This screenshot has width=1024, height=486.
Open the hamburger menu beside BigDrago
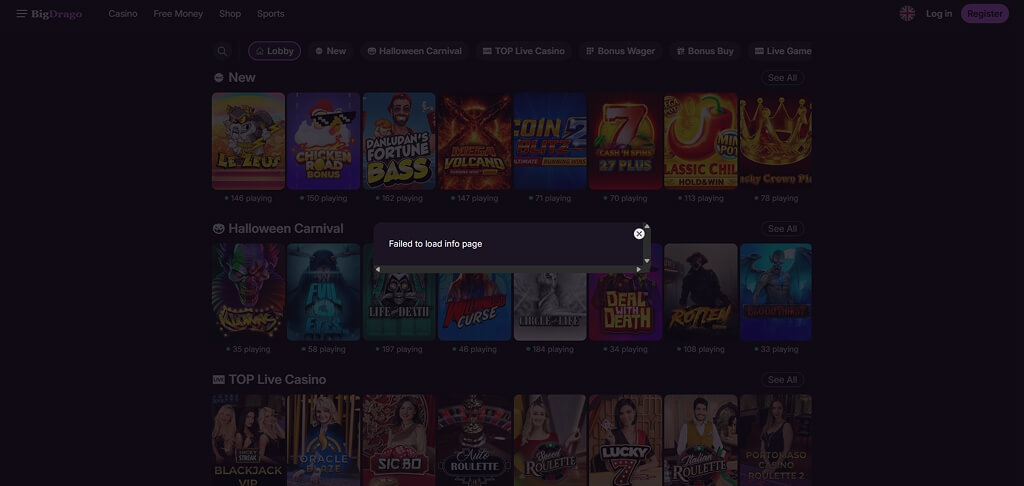point(22,14)
